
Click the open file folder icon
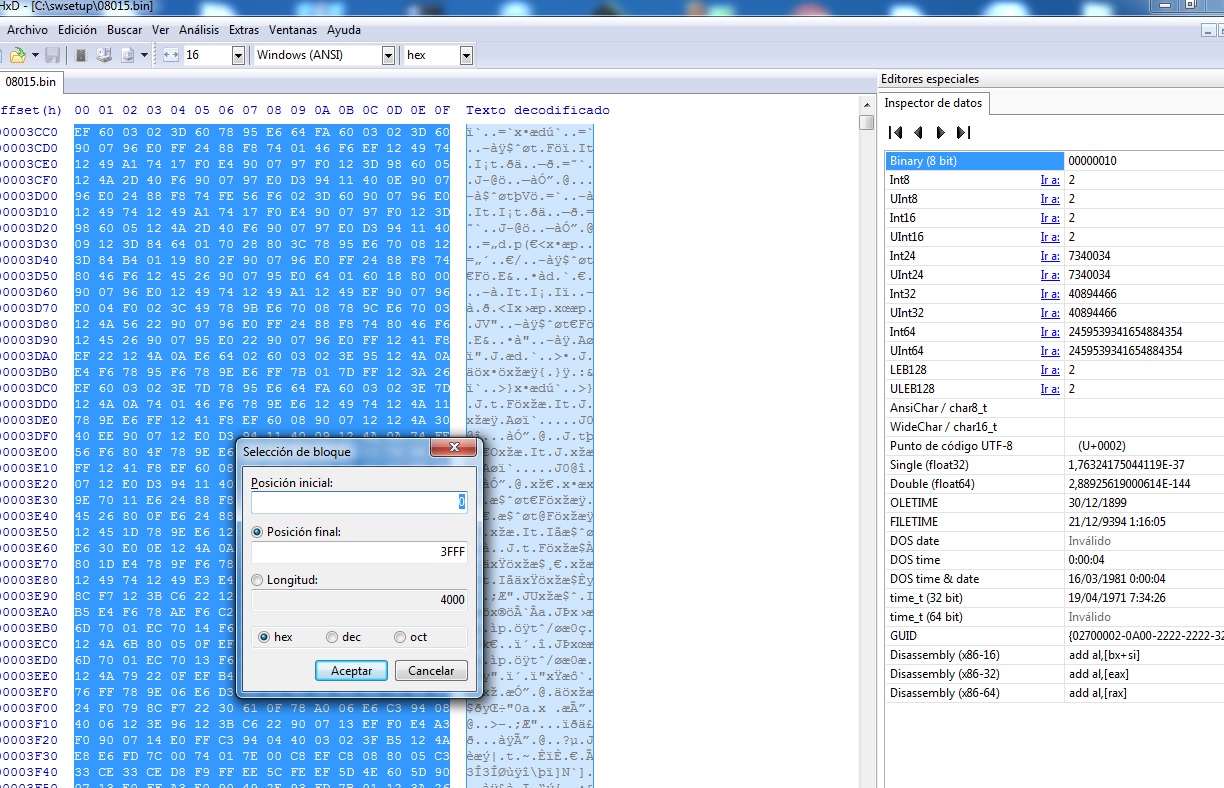click(x=18, y=55)
